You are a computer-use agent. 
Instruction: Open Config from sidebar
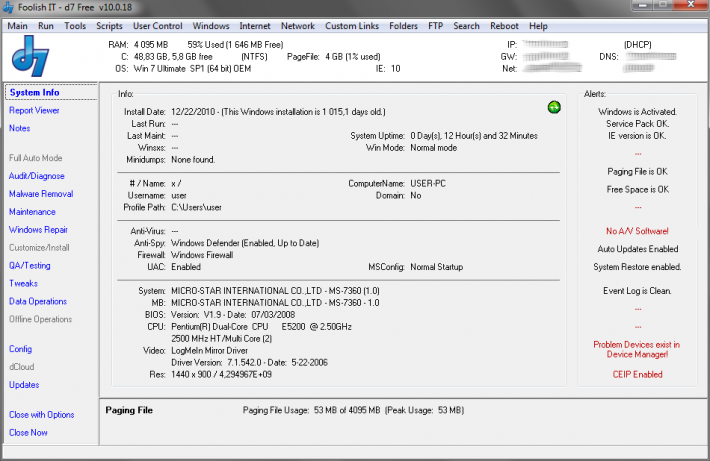[x=20, y=349]
